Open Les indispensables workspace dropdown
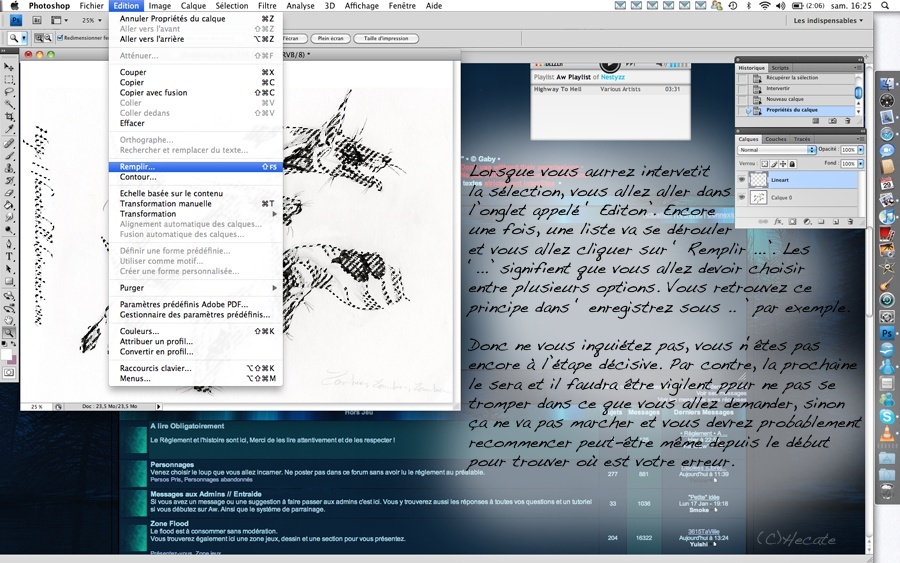The height and width of the screenshot is (563, 900). point(828,21)
